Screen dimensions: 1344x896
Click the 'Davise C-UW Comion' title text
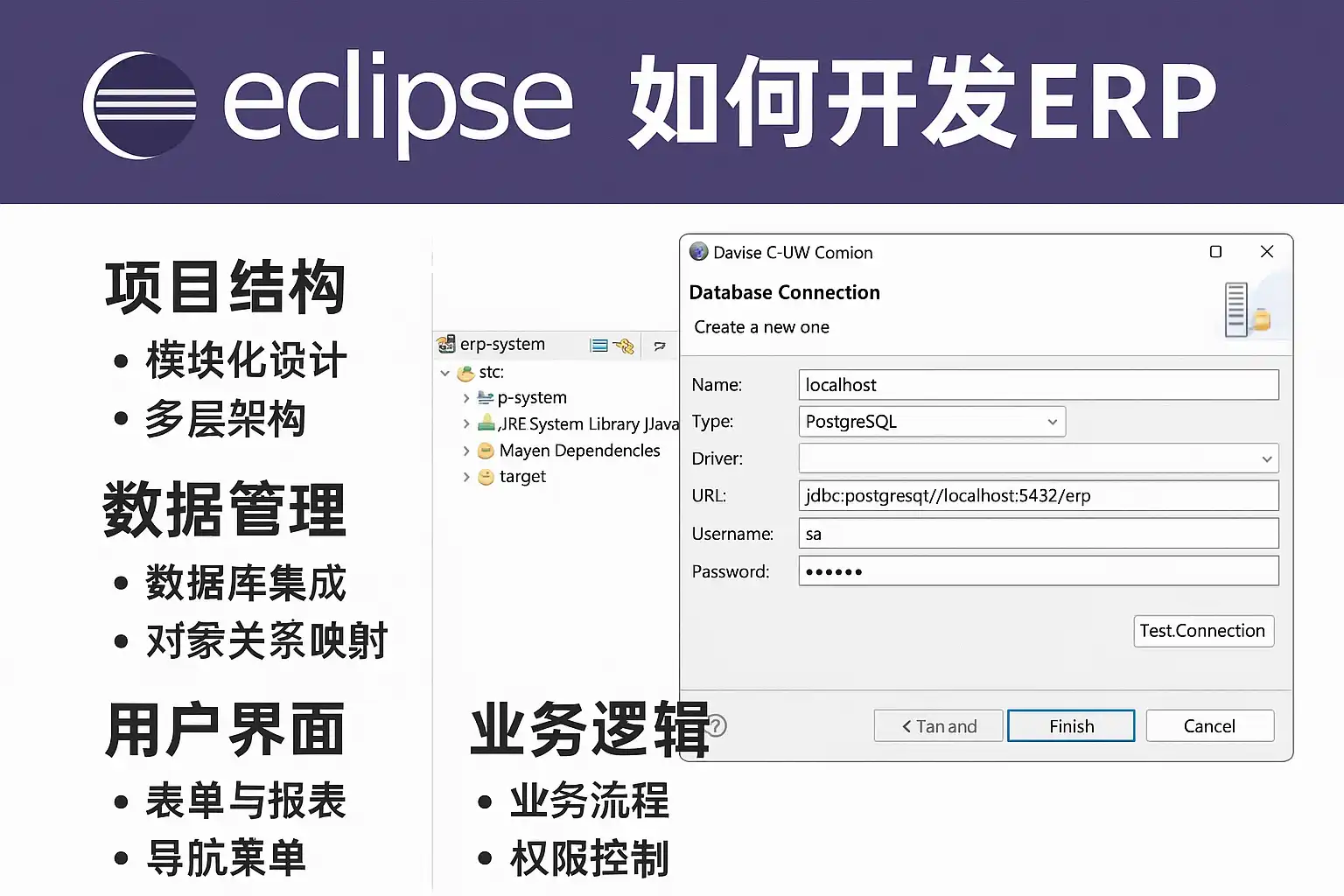coord(793,253)
